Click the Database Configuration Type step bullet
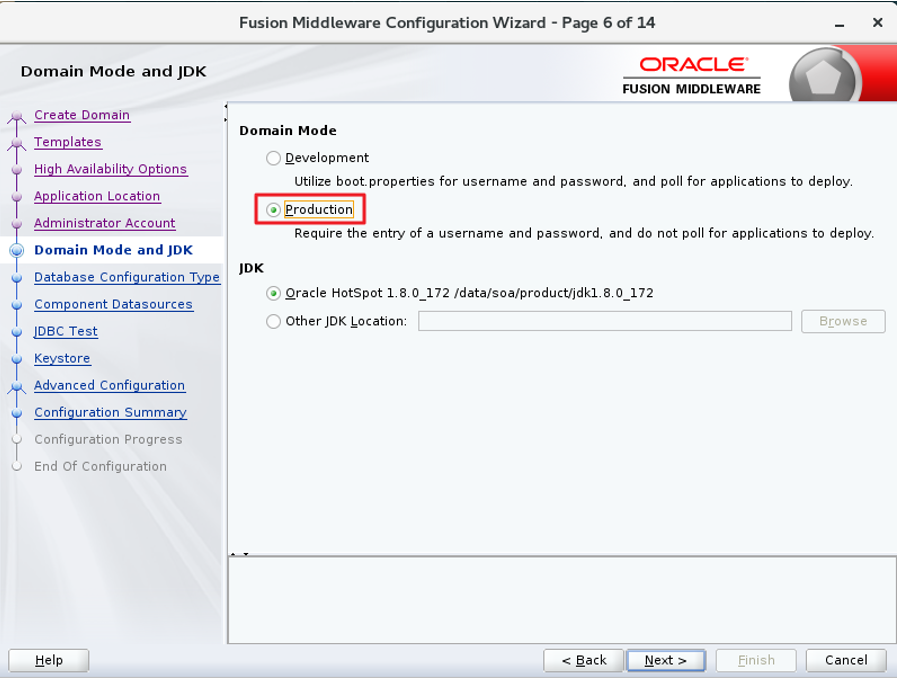This screenshot has height=681, width=901. click(x=17, y=278)
